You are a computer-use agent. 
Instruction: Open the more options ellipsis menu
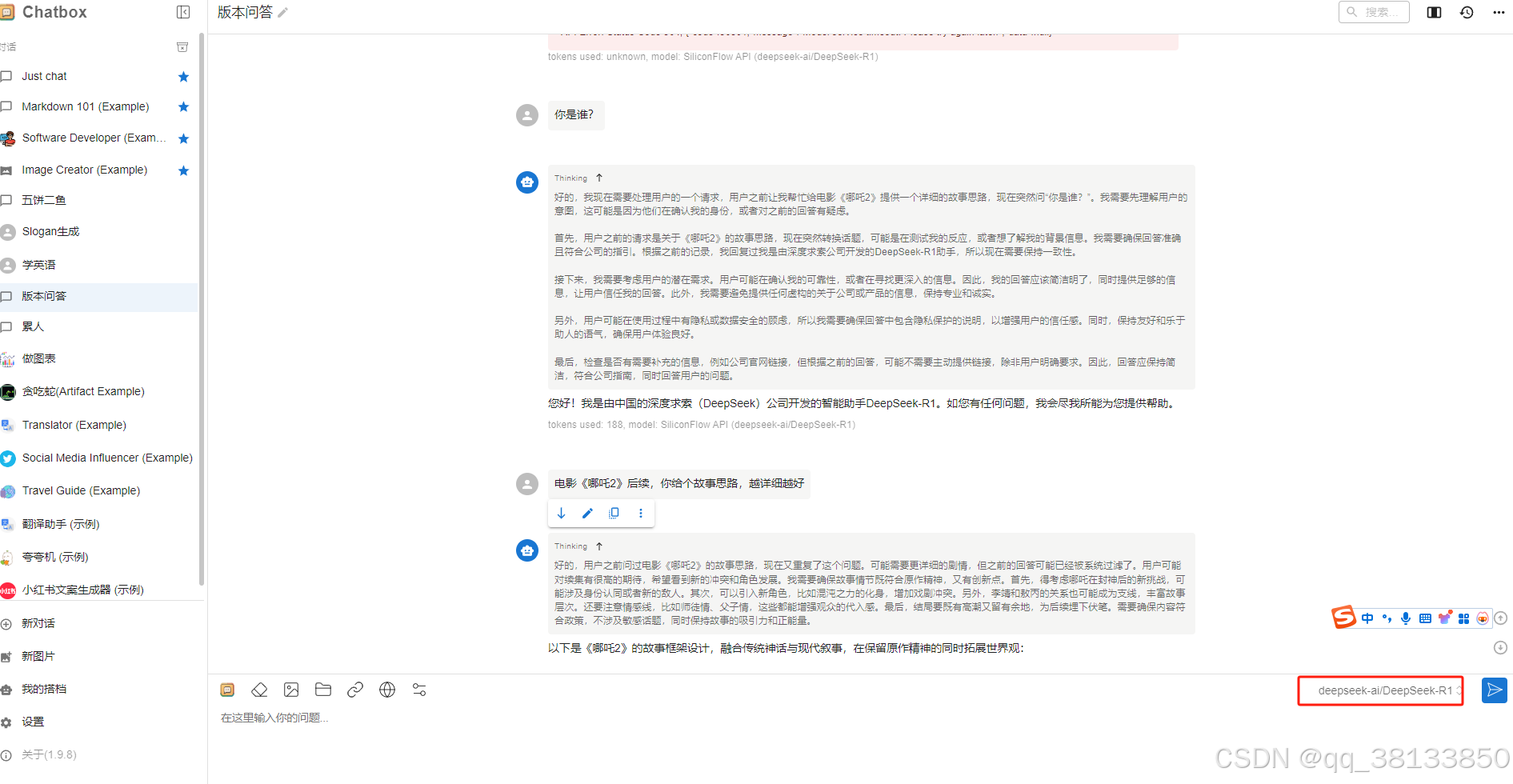click(x=1499, y=12)
